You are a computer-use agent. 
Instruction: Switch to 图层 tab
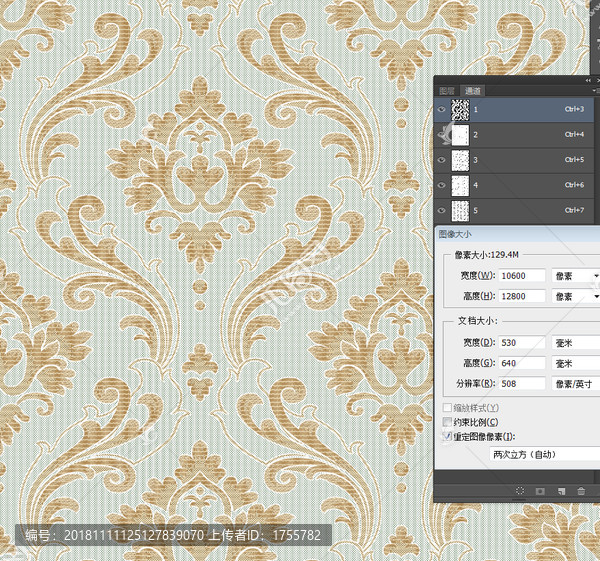click(447, 91)
